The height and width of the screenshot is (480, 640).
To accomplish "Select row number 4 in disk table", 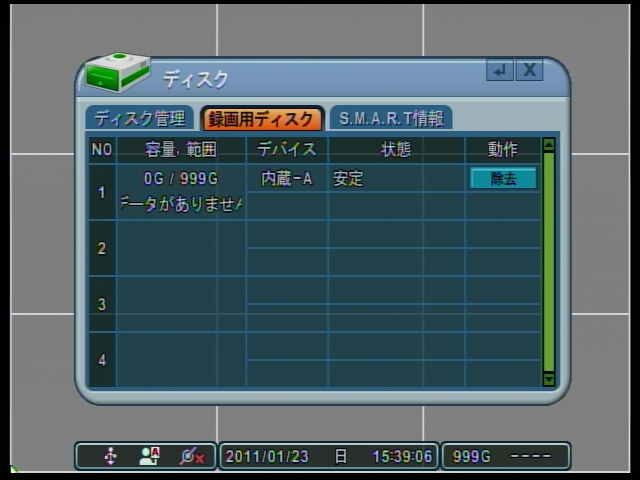I will tap(102, 360).
